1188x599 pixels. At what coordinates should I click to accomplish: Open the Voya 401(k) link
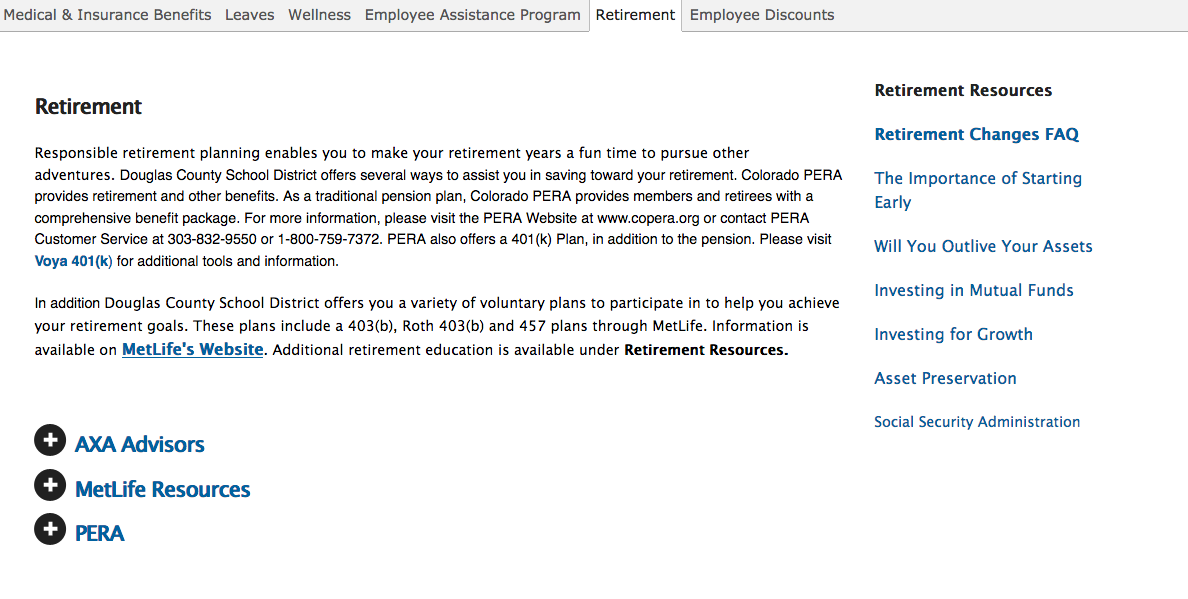pyautogui.click(x=73, y=262)
